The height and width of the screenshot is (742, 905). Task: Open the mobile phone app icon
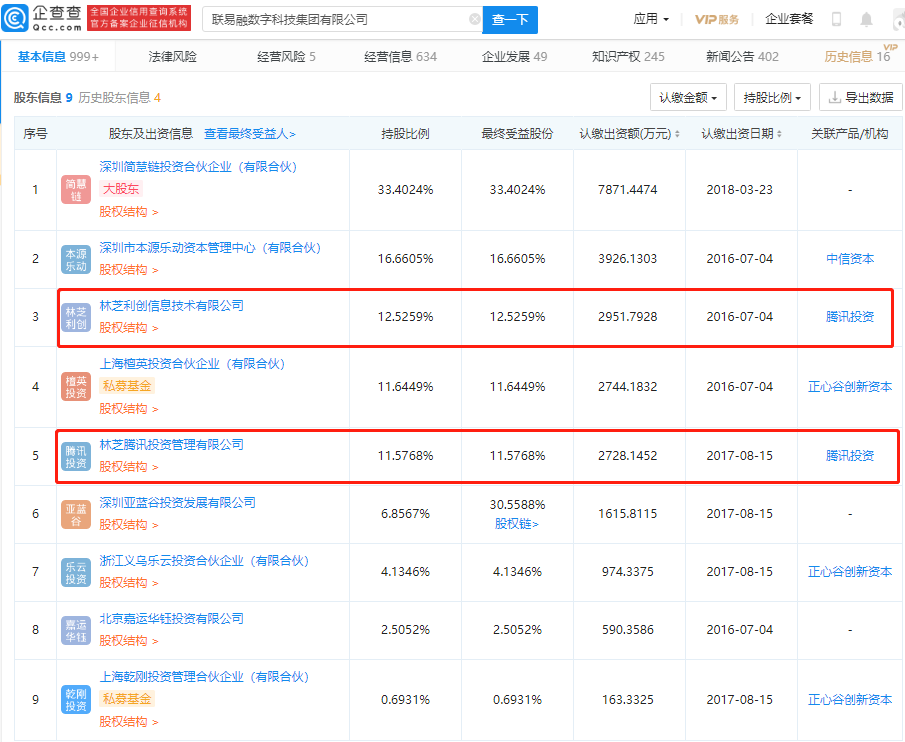[836, 20]
